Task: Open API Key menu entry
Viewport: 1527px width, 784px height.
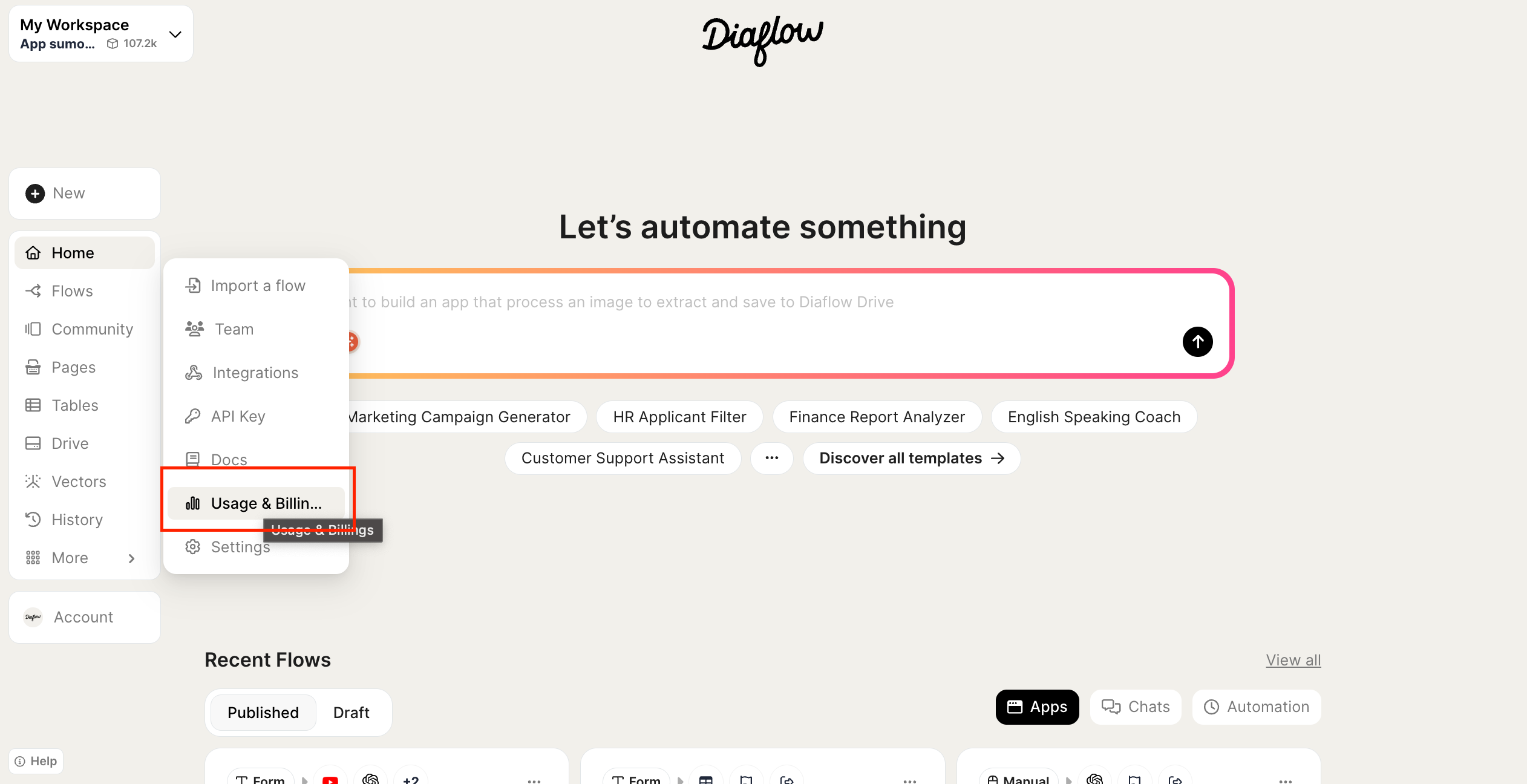Action: point(238,416)
